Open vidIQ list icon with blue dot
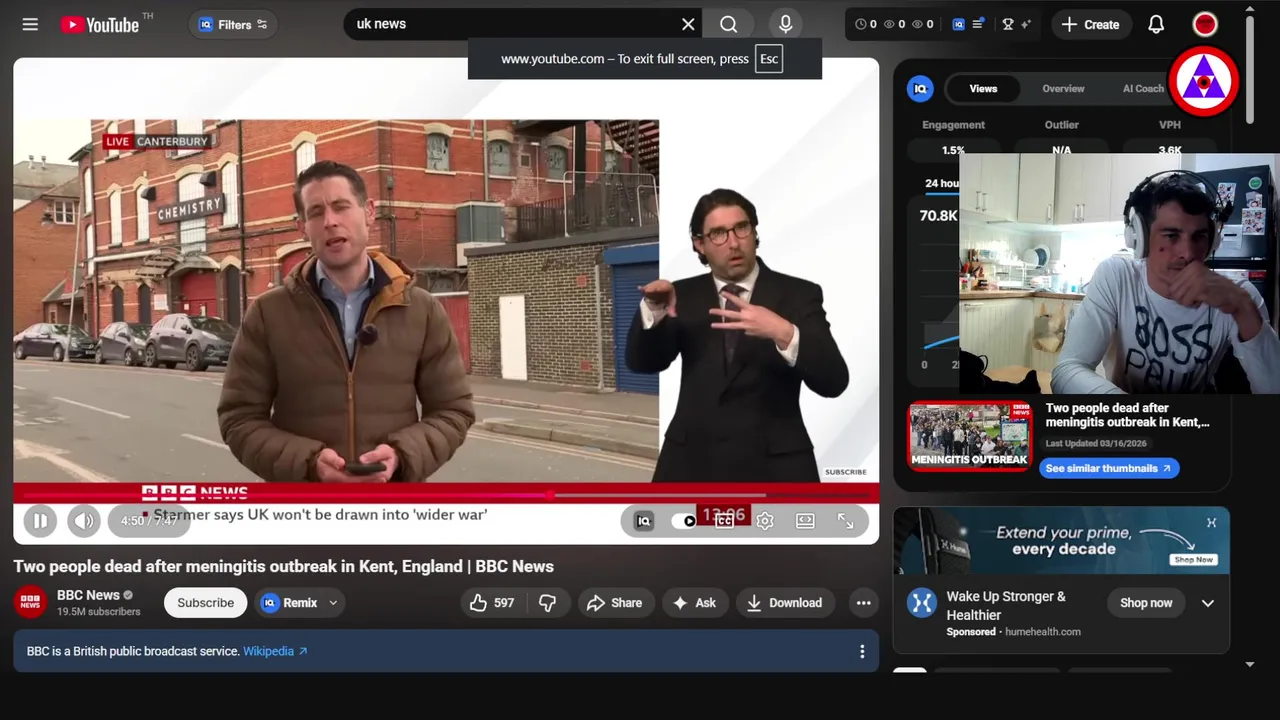Image resolution: width=1280 pixels, height=720 pixels. [979, 24]
